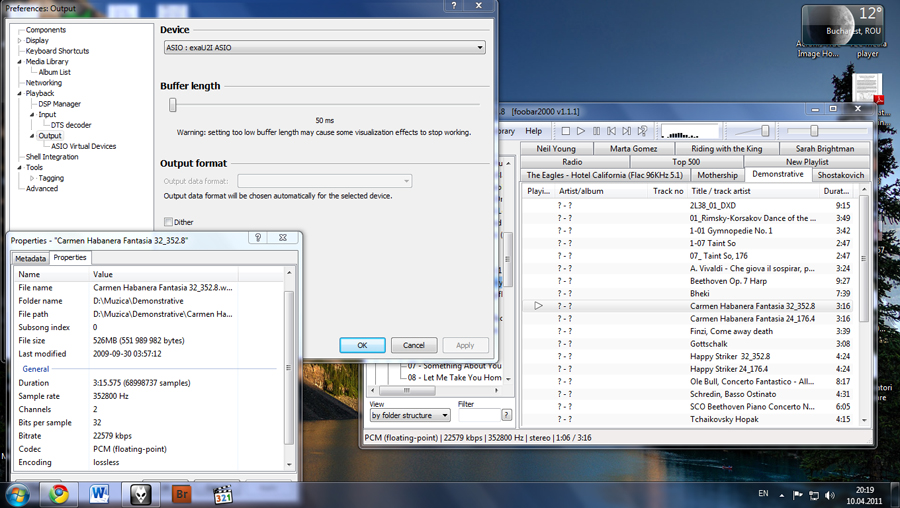Click the Preferences dialog help question mark
This screenshot has width=900, height=508.
tap(453, 5)
